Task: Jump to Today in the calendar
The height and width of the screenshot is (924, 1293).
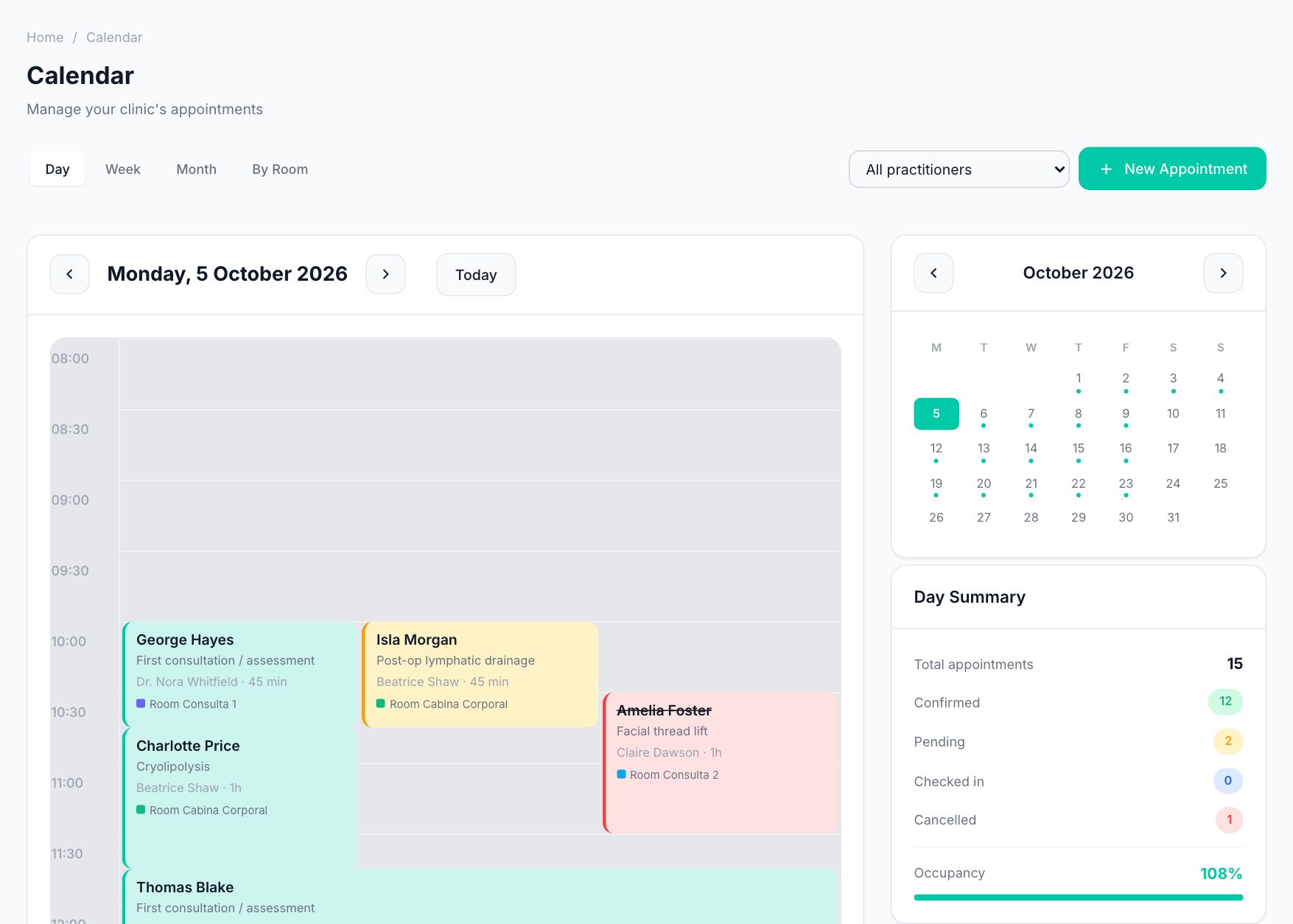Action: (x=476, y=275)
